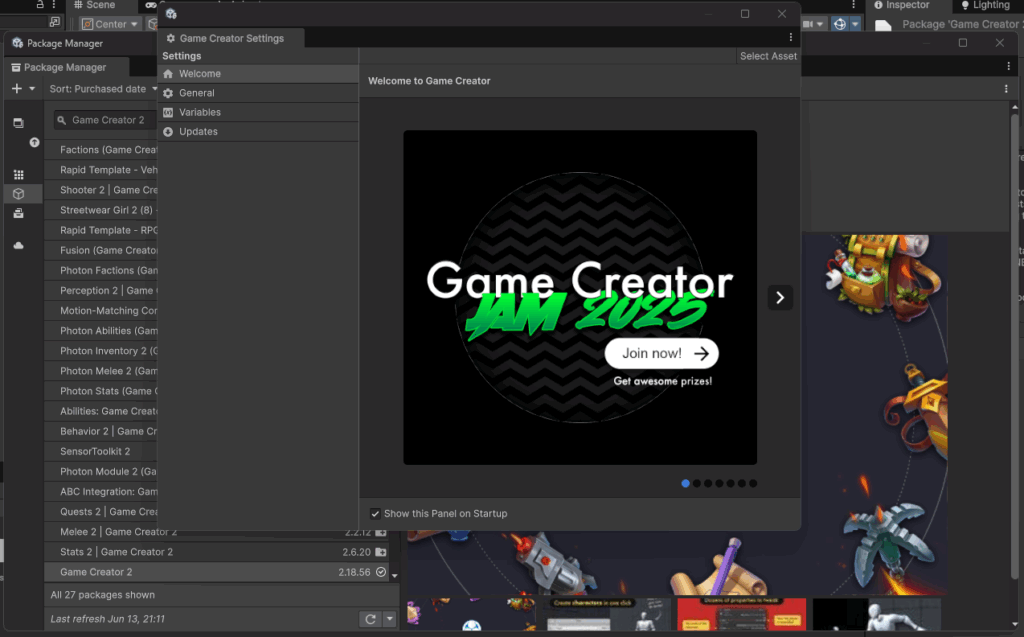Select the Quests 2 package row
Screen dimensions: 1024x637
point(101,512)
